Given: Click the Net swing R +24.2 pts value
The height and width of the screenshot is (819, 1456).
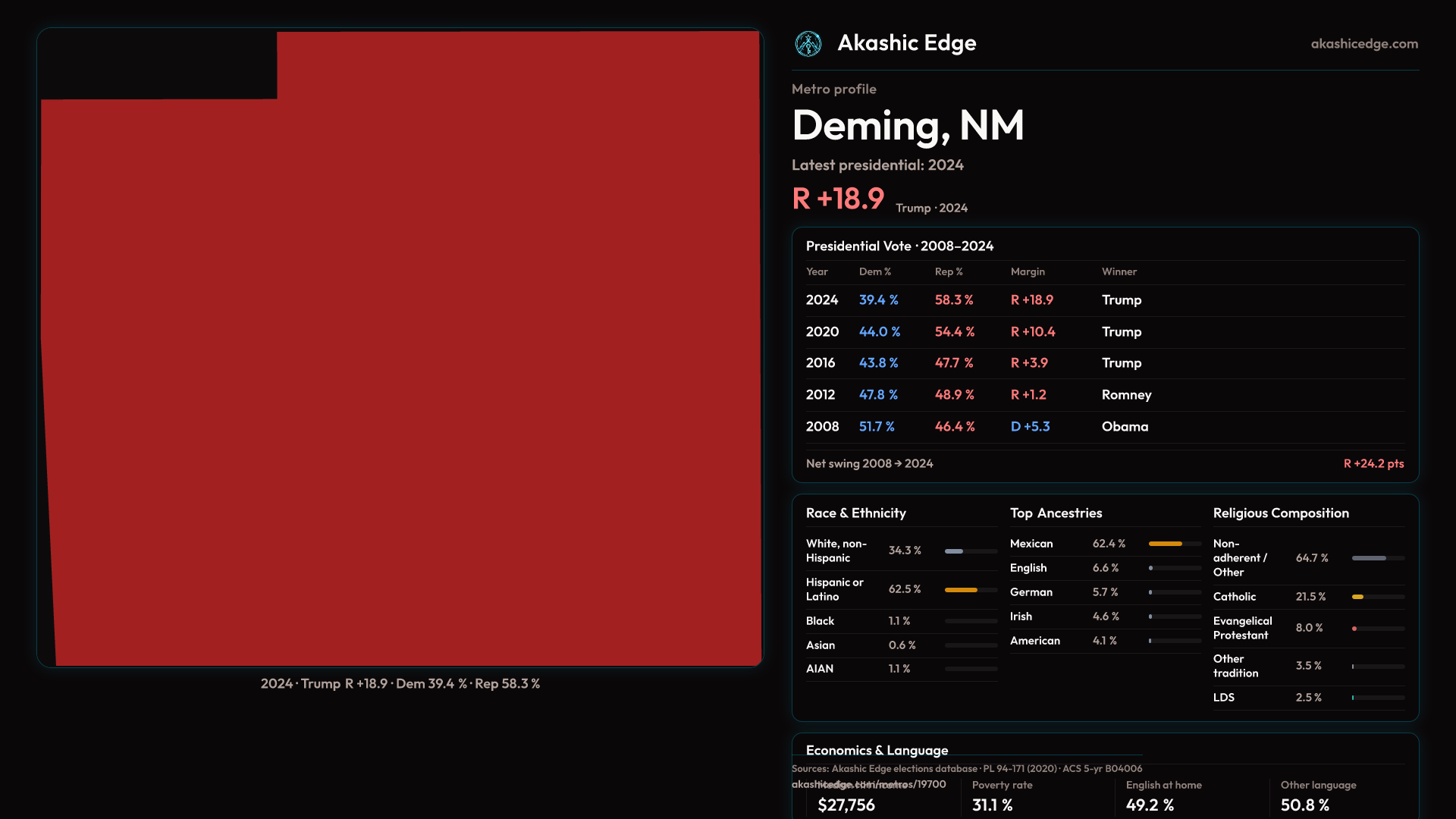Looking at the screenshot, I should point(1373,463).
